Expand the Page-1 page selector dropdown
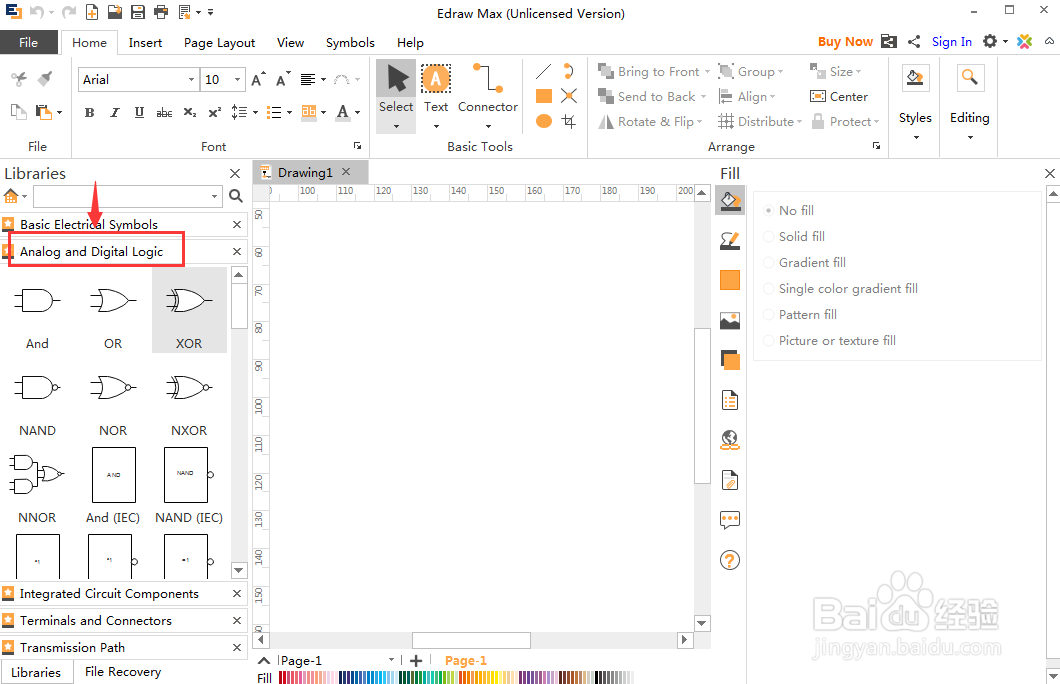Viewport: 1060px width, 684px height. click(391, 660)
